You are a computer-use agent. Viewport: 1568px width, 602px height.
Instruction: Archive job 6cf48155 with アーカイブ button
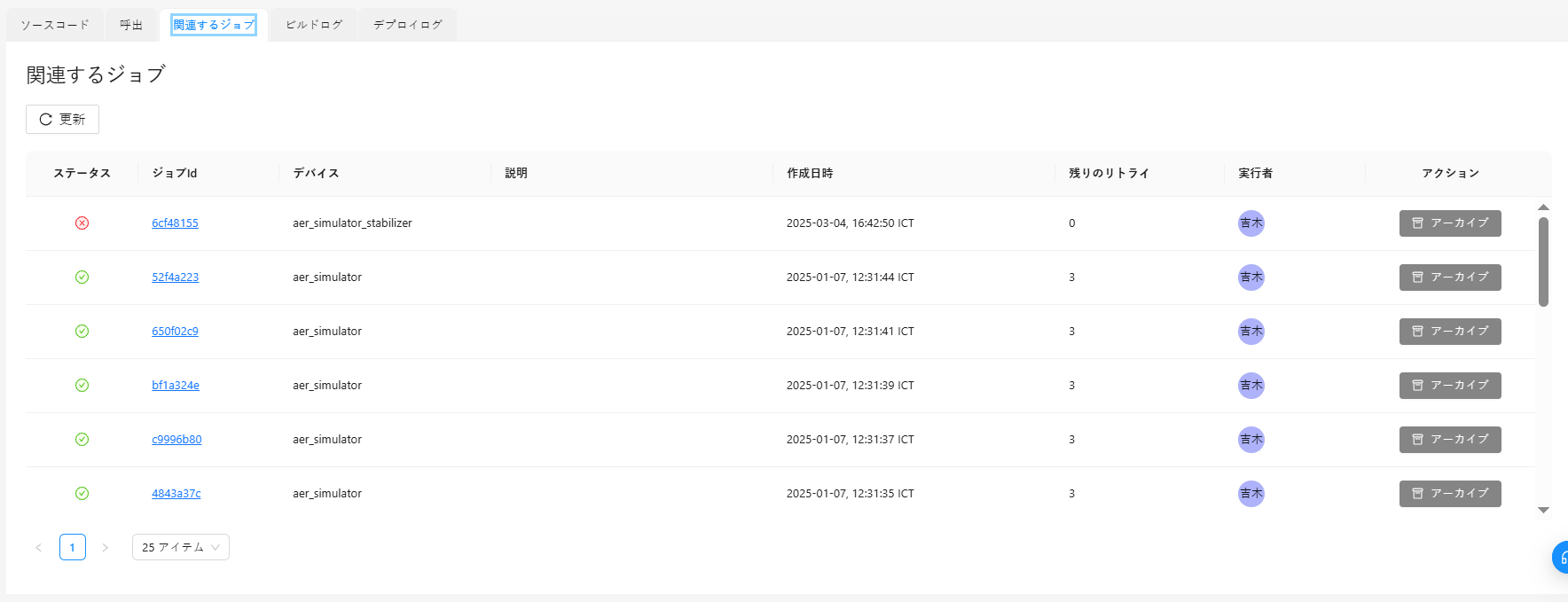tap(1449, 223)
